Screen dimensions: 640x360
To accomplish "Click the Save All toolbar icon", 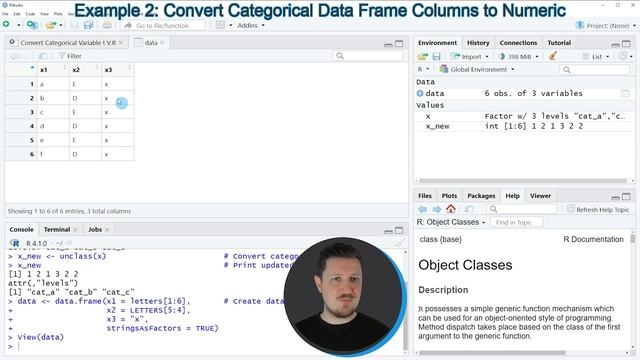I will (89, 25).
